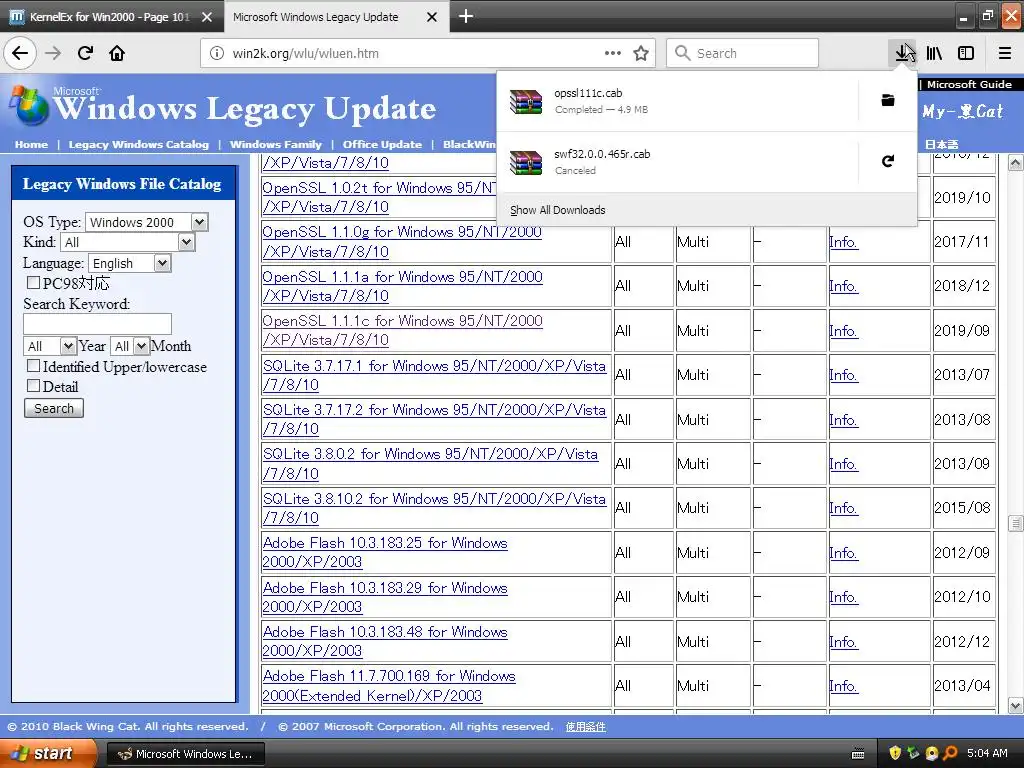This screenshot has width=1024, height=768.
Task: Open Info. link for SQLite 3.8.0.2
Action: 843,464
